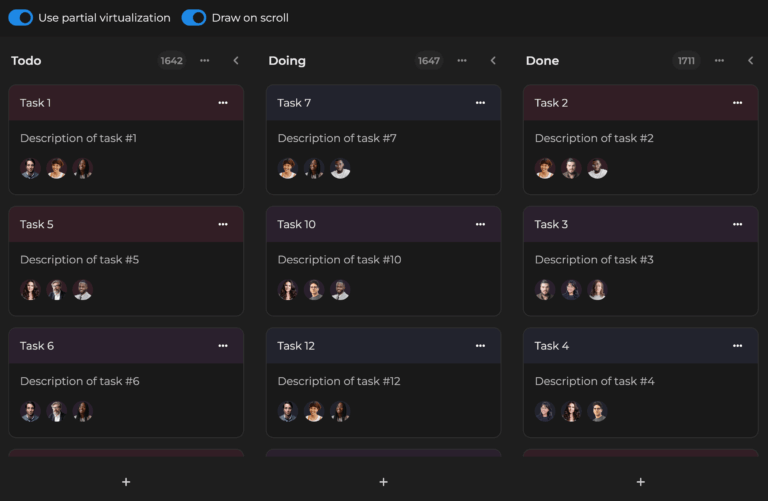Viewport: 768px width, 501px height.
Task: Open the Task 4 card title
Action: [x=552, y=346]
